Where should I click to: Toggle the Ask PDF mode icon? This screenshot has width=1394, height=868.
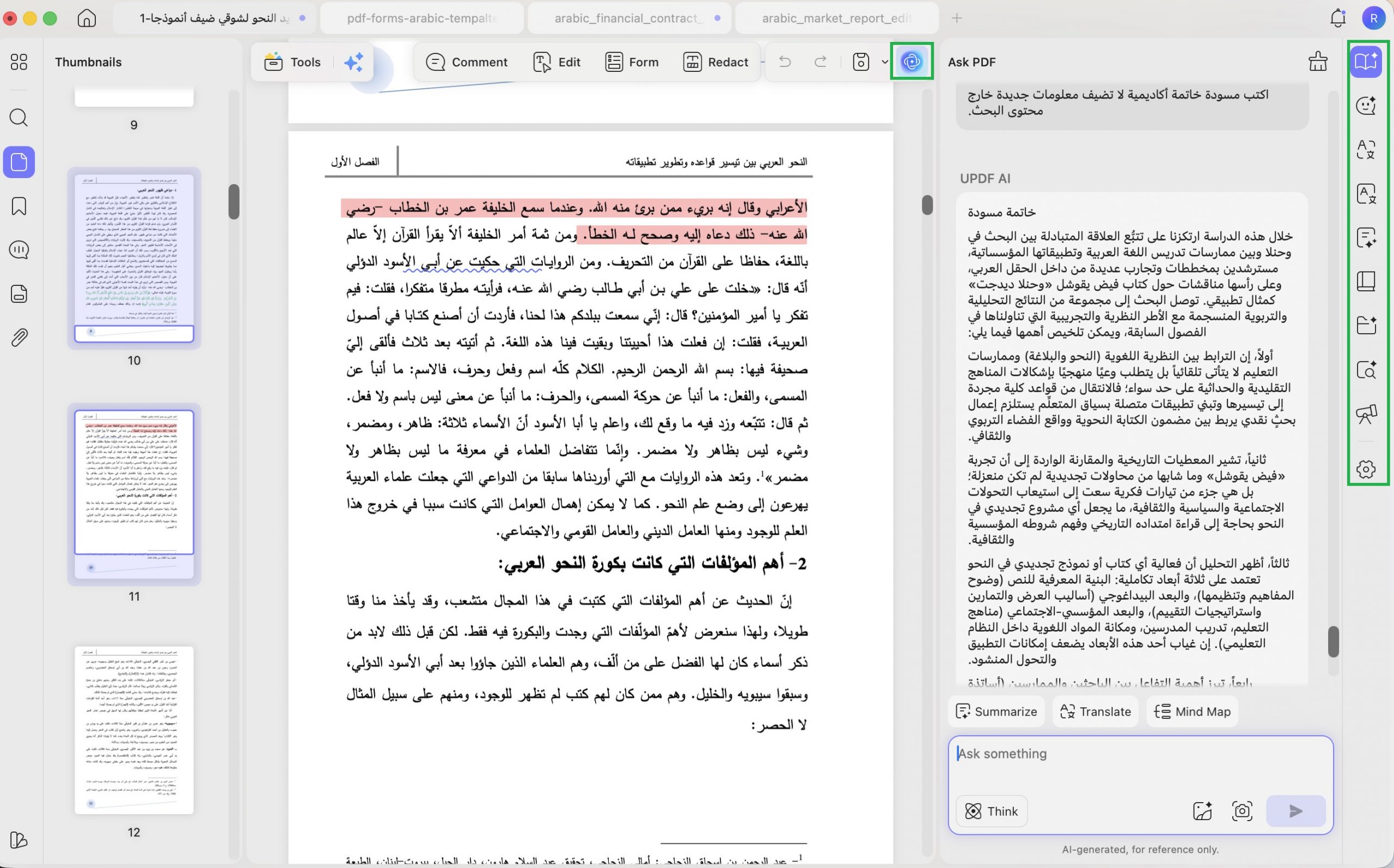[x=1366, y=62]
